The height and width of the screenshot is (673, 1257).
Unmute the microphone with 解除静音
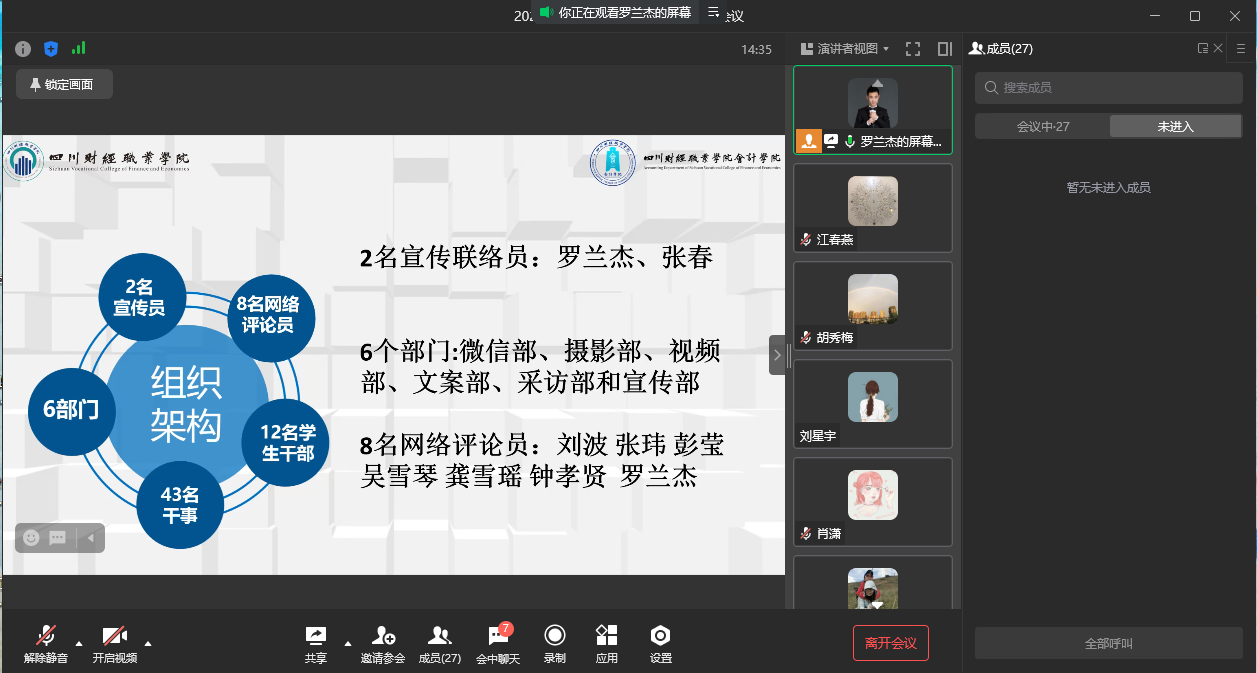pyautogui.click(x=46, y=644)
